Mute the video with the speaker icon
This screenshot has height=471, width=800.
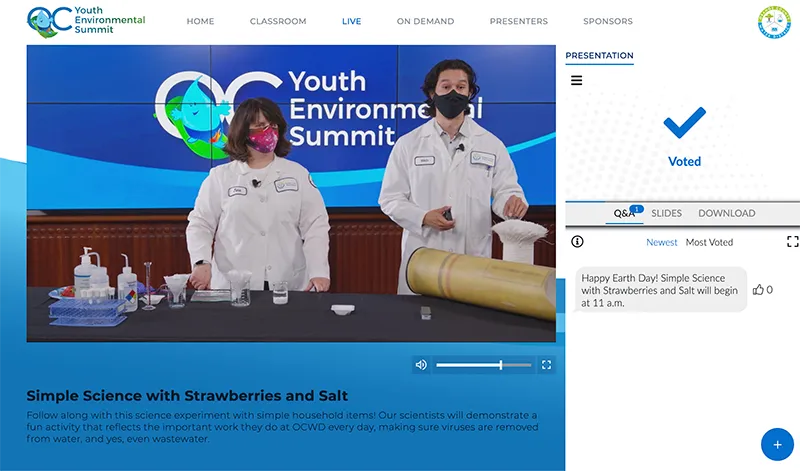[421, 364]
